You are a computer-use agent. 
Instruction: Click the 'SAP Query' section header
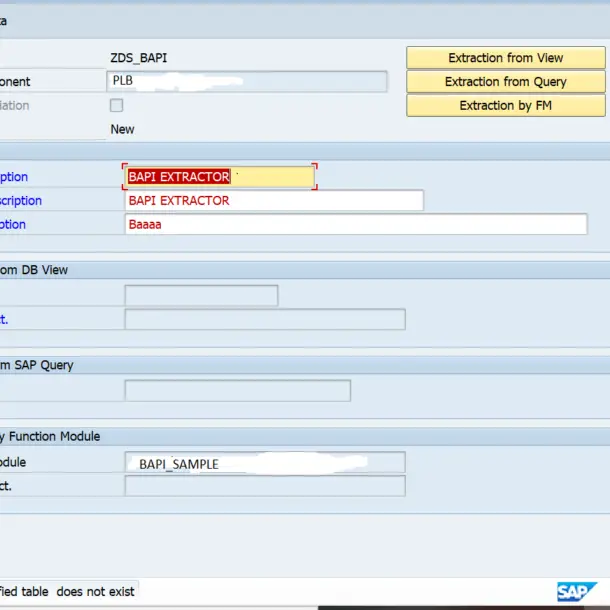(37, 365)
